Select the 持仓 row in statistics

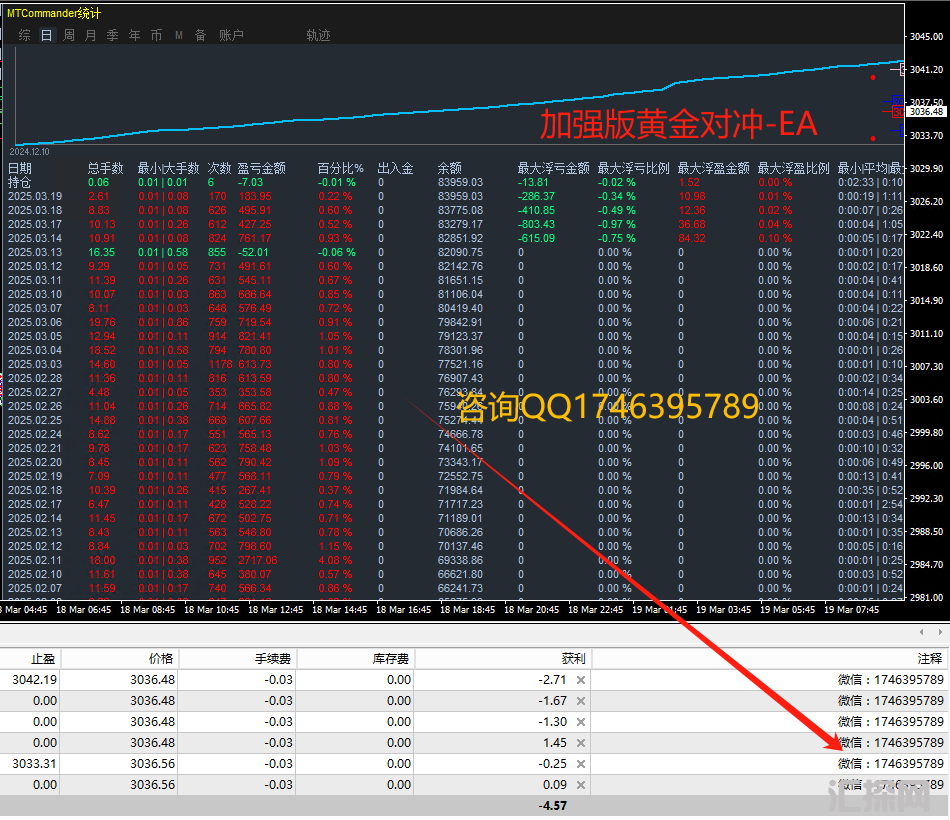[x=20, y=183]
